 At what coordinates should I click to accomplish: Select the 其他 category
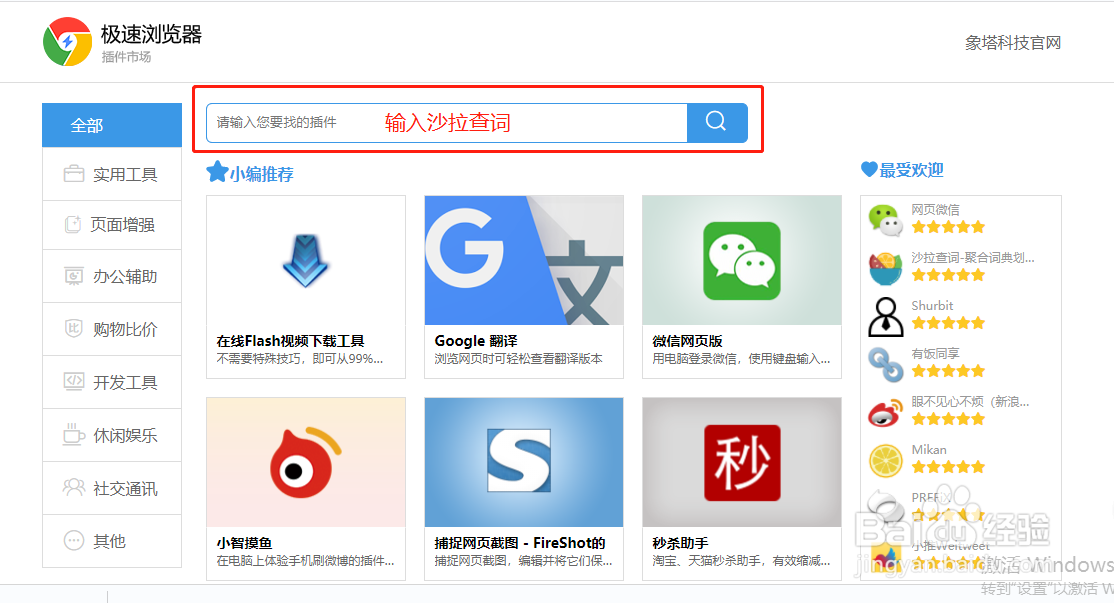[x=112, y=541]
